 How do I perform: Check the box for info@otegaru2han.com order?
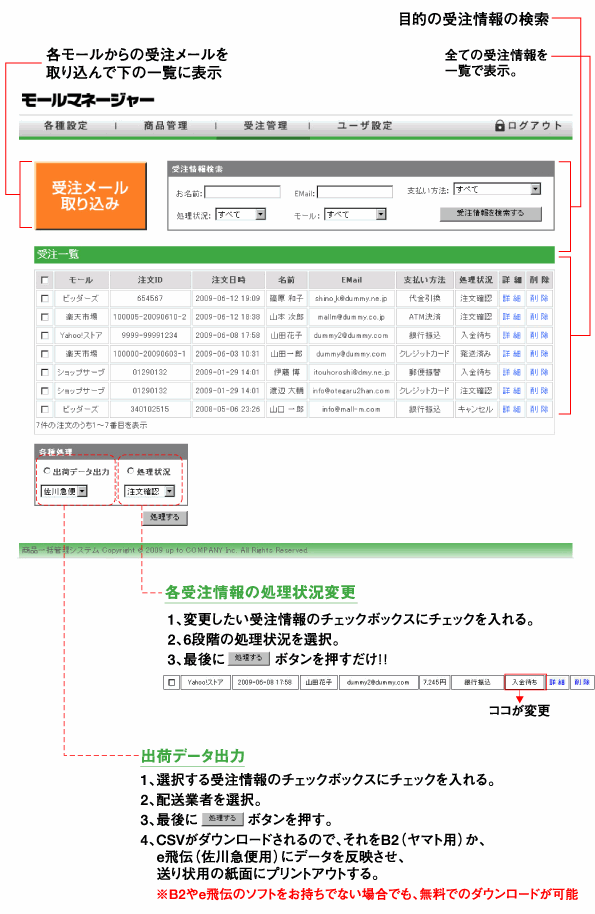click(44, 391)
